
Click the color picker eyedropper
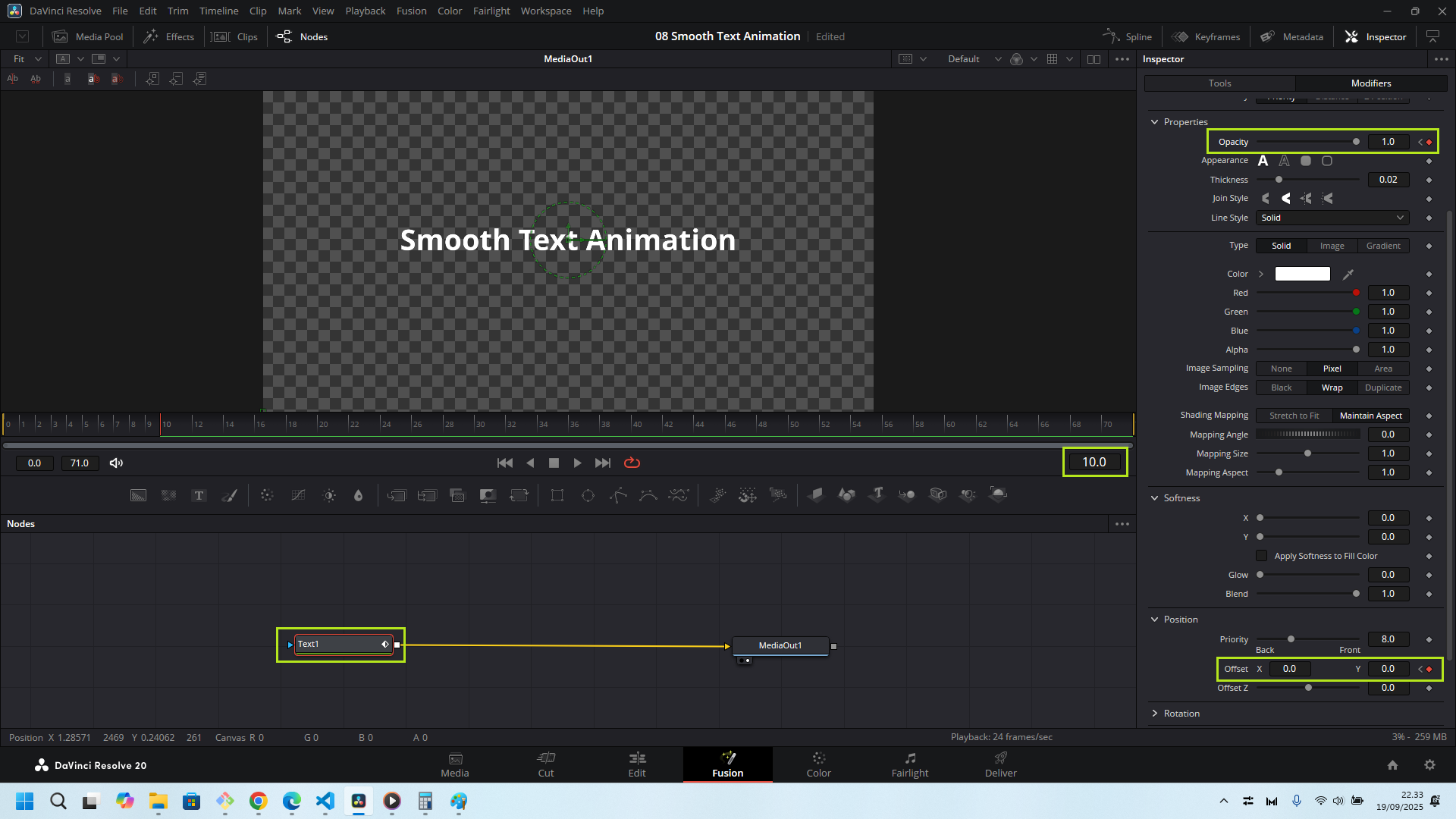click(x=1348, y=274)
